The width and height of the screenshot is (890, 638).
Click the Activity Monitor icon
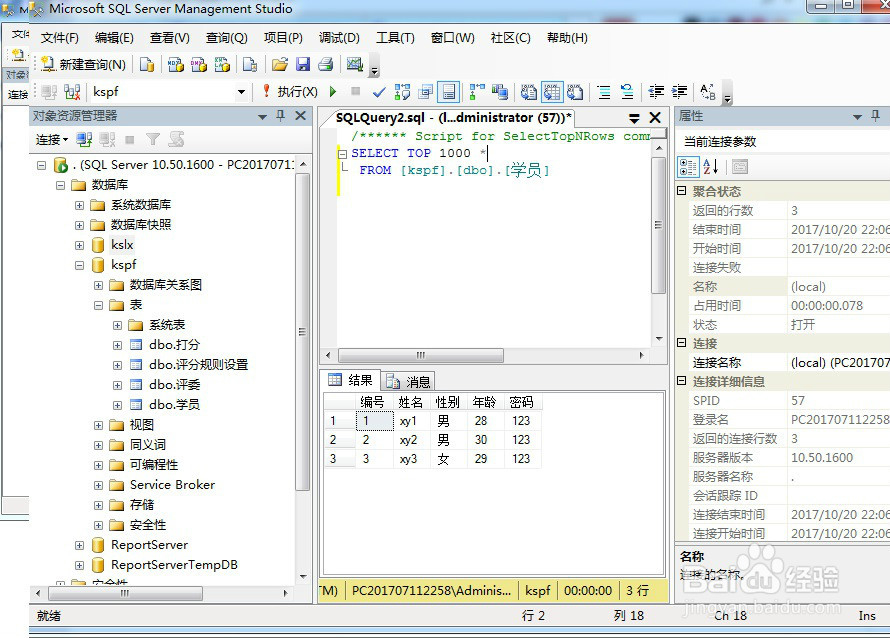click(x=355, y=64)
